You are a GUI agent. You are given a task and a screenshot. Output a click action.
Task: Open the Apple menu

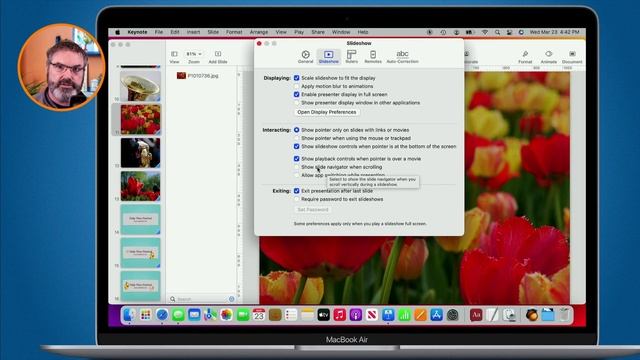118,32
